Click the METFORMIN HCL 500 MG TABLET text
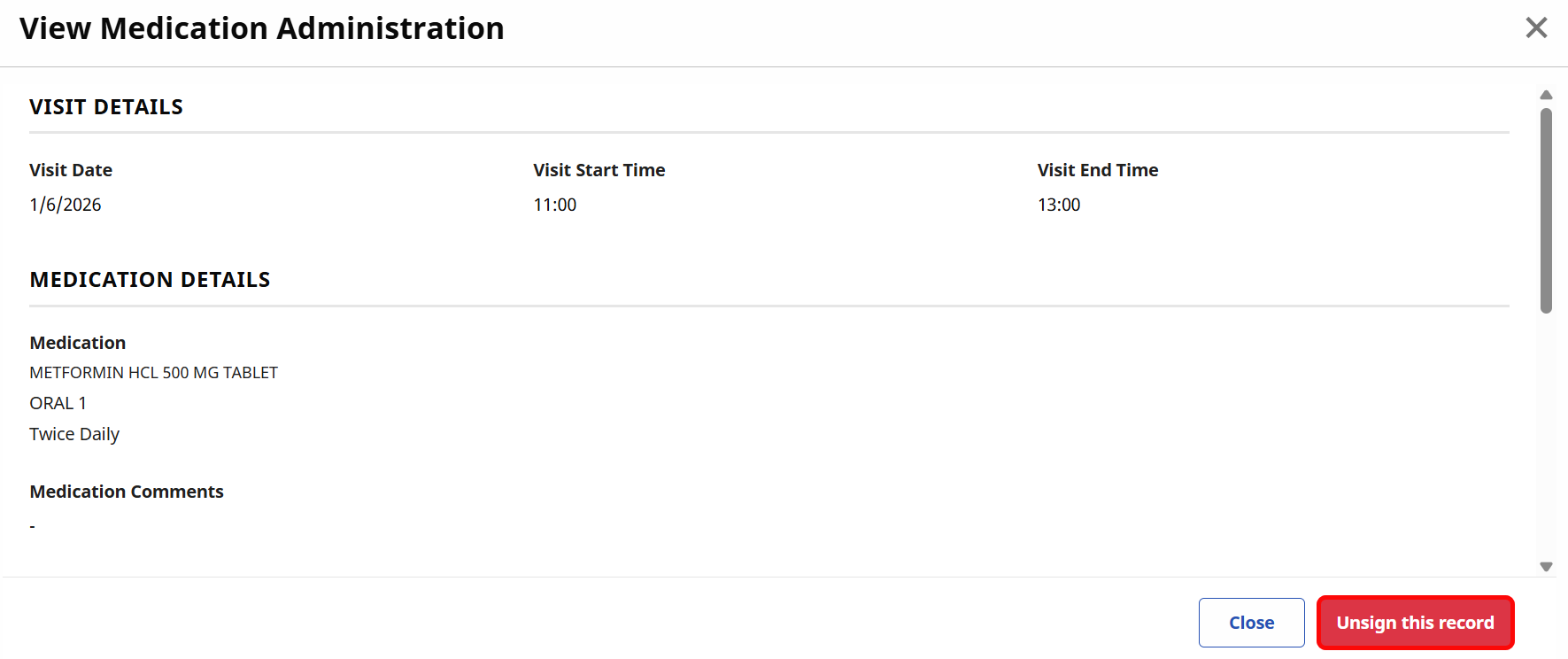This screenshot has width=1568, height=659. (x=154, y=373)
